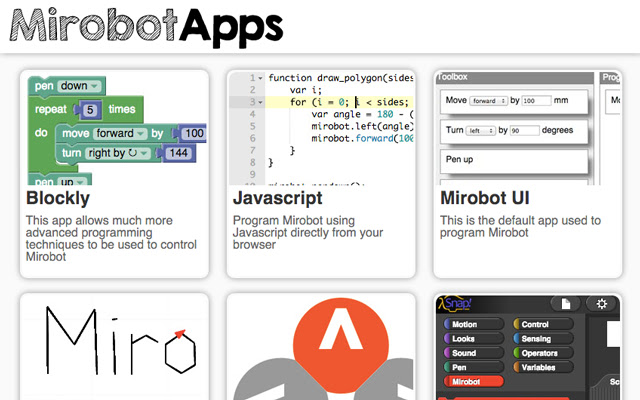
Task: Open the Move direction forward select
Action: (x=488, y=101)
